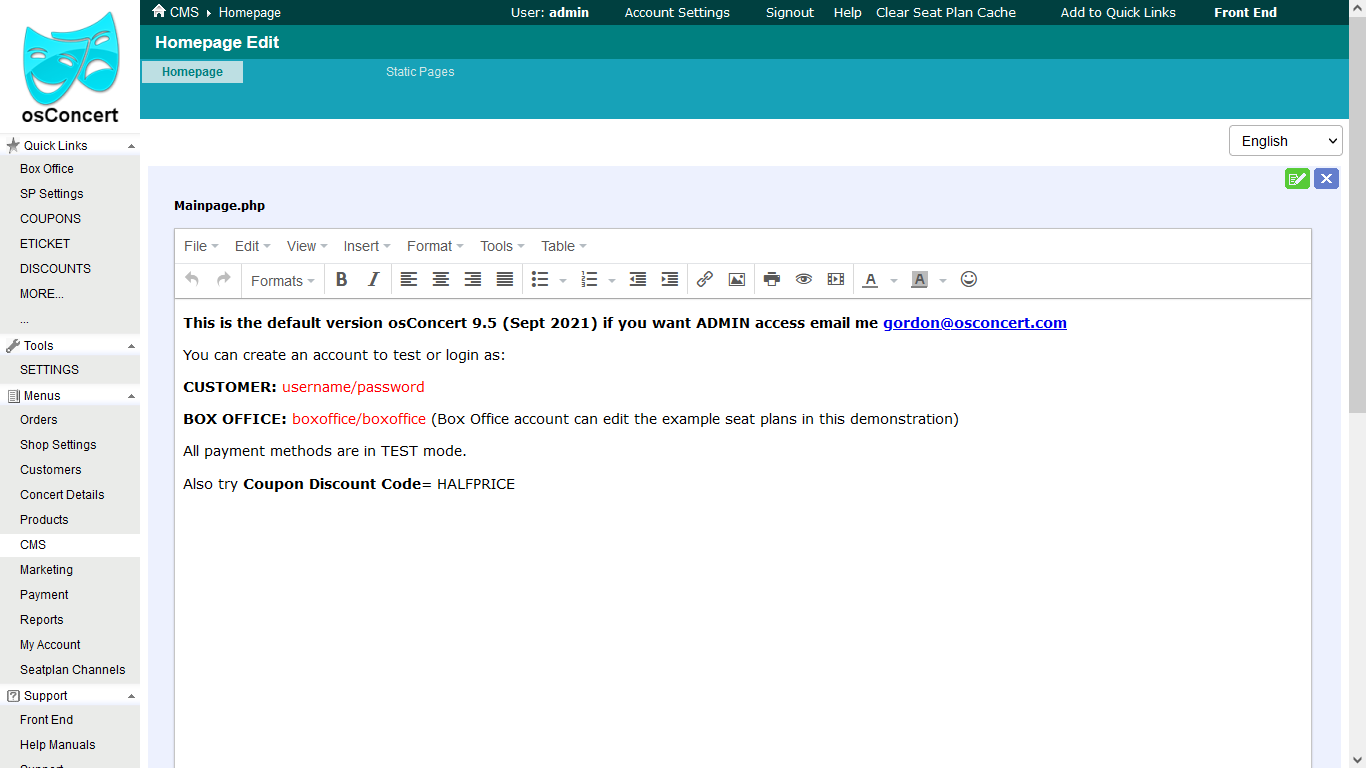Viewport: 1366px width, 768px height.
Task: Click Clear Seat Plan Cache in top bar
Action: pos(945,12)
